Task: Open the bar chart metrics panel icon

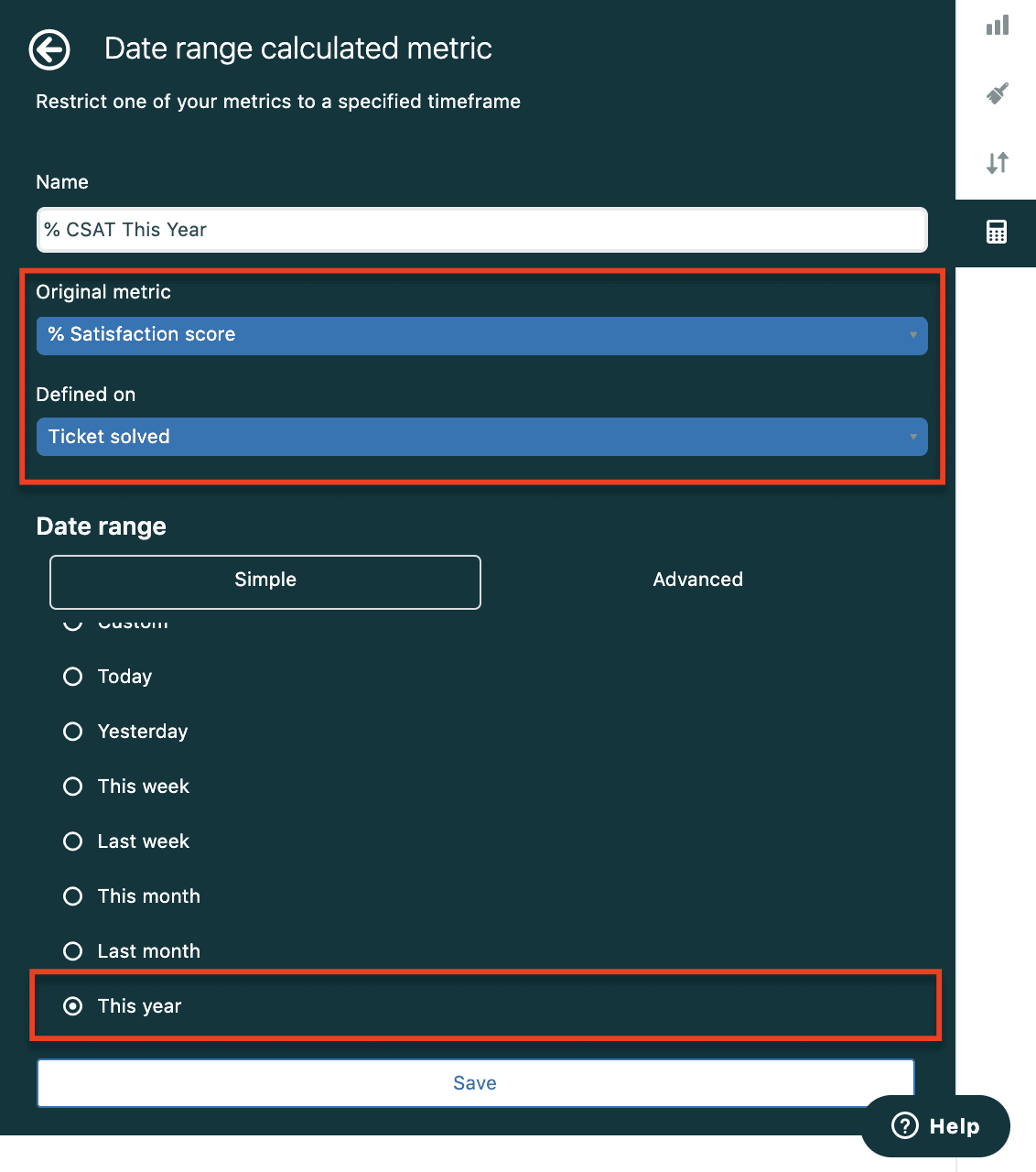Action: point(996,26)
